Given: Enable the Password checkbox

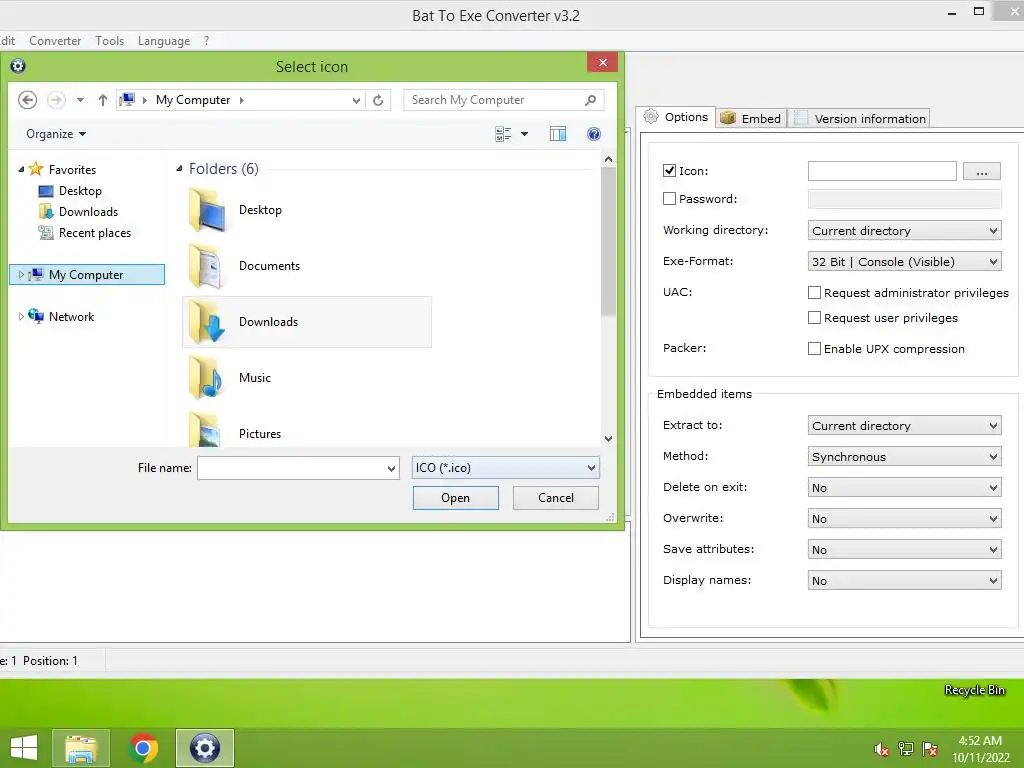Looking at the screenshot, I should tap(669, 199).
